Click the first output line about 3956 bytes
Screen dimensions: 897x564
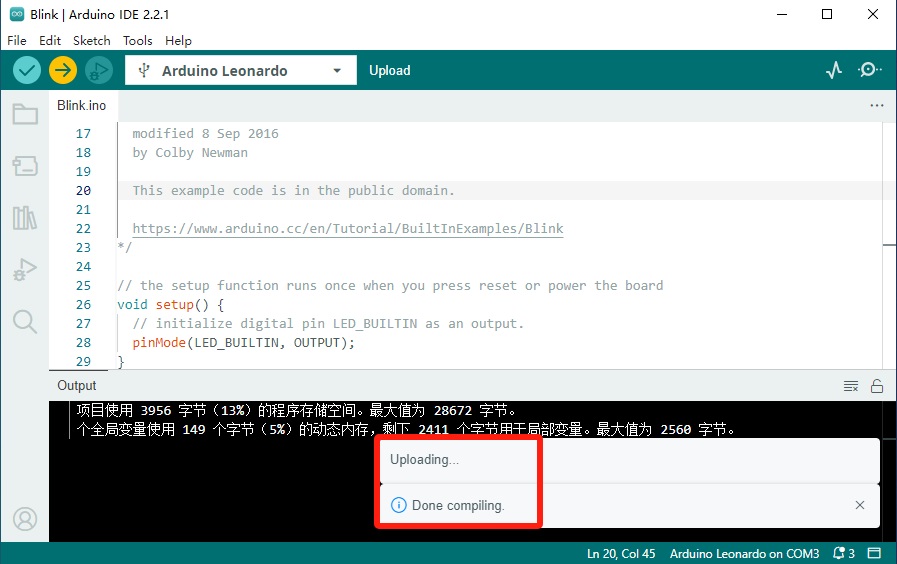pos(296,410)
